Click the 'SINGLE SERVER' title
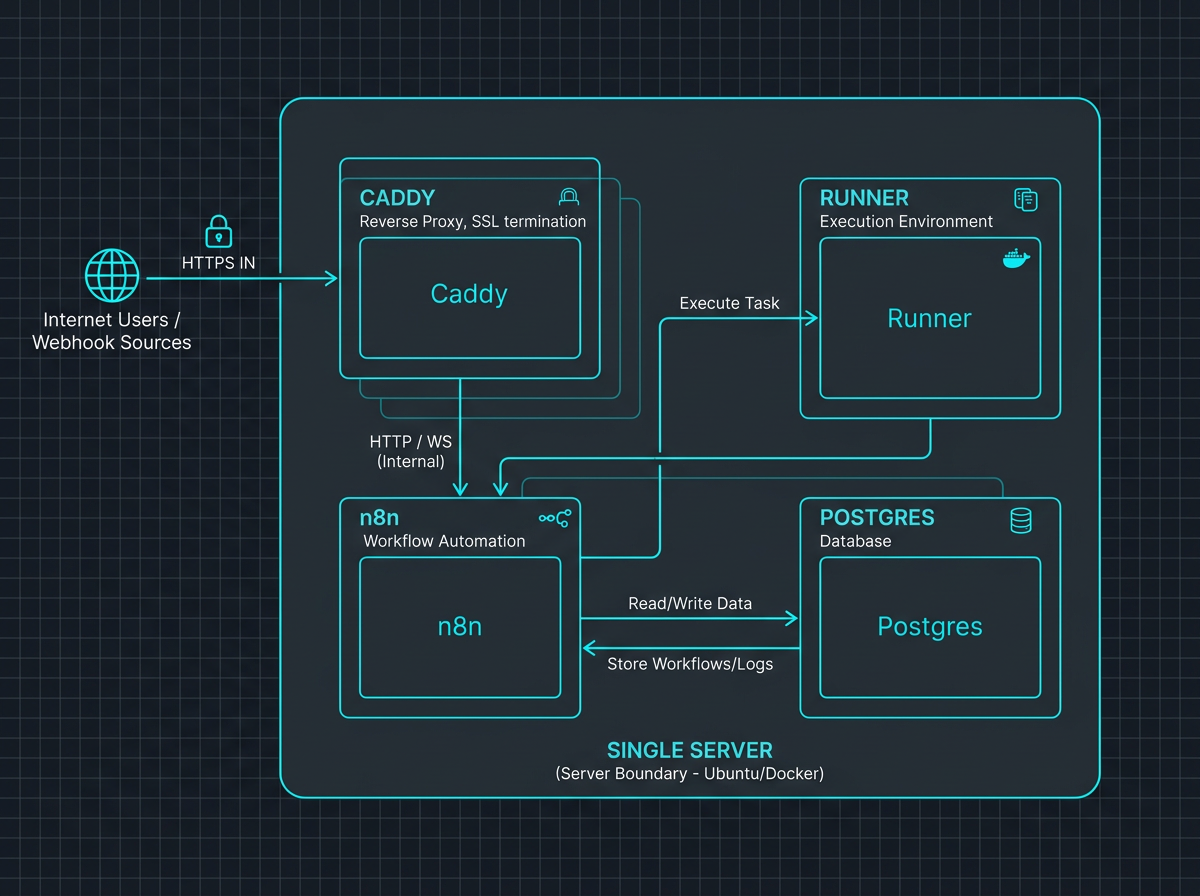 [x=690, y=750]
